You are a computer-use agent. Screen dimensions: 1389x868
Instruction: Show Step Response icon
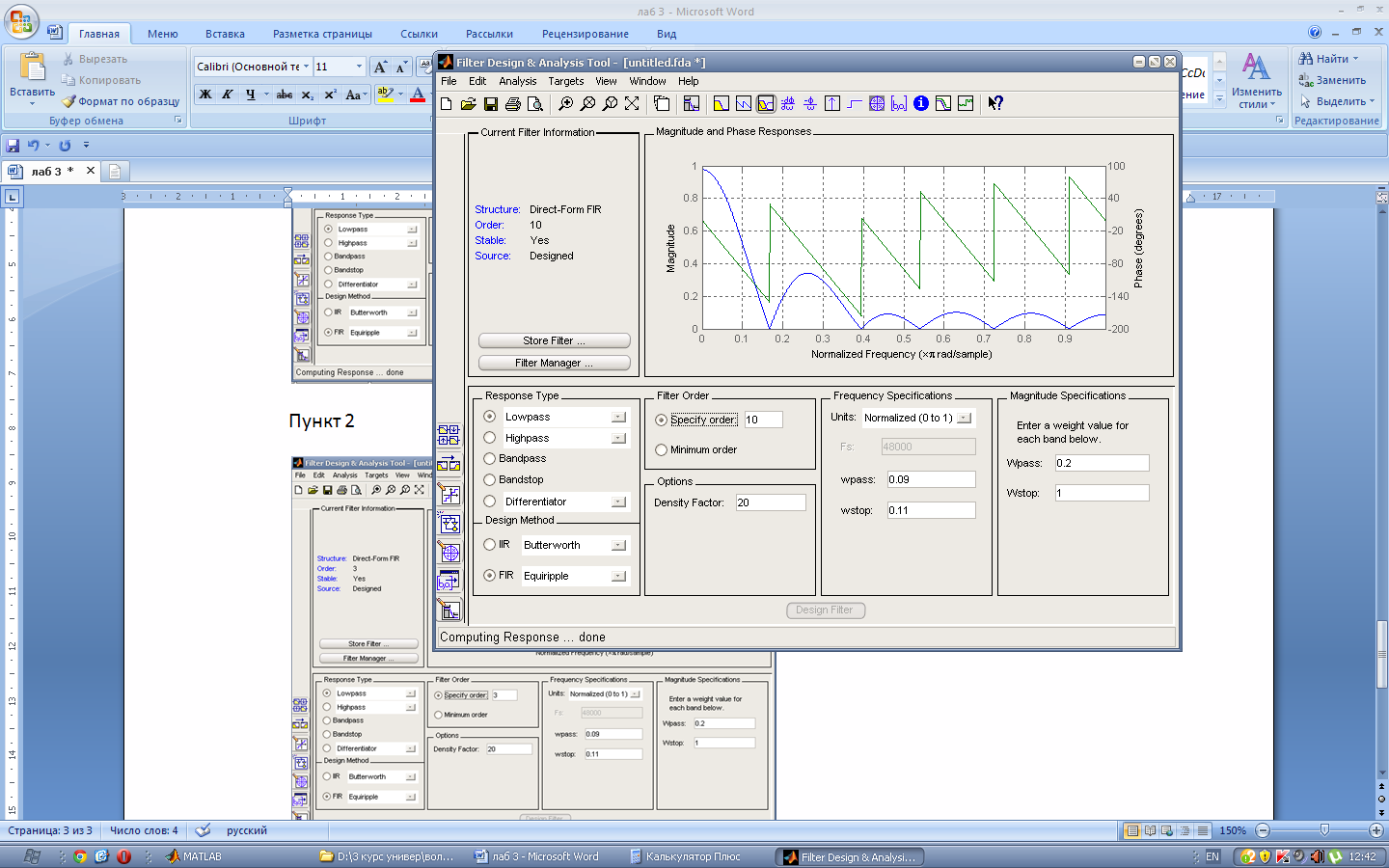pyautogui.click(x=855, y=103)
